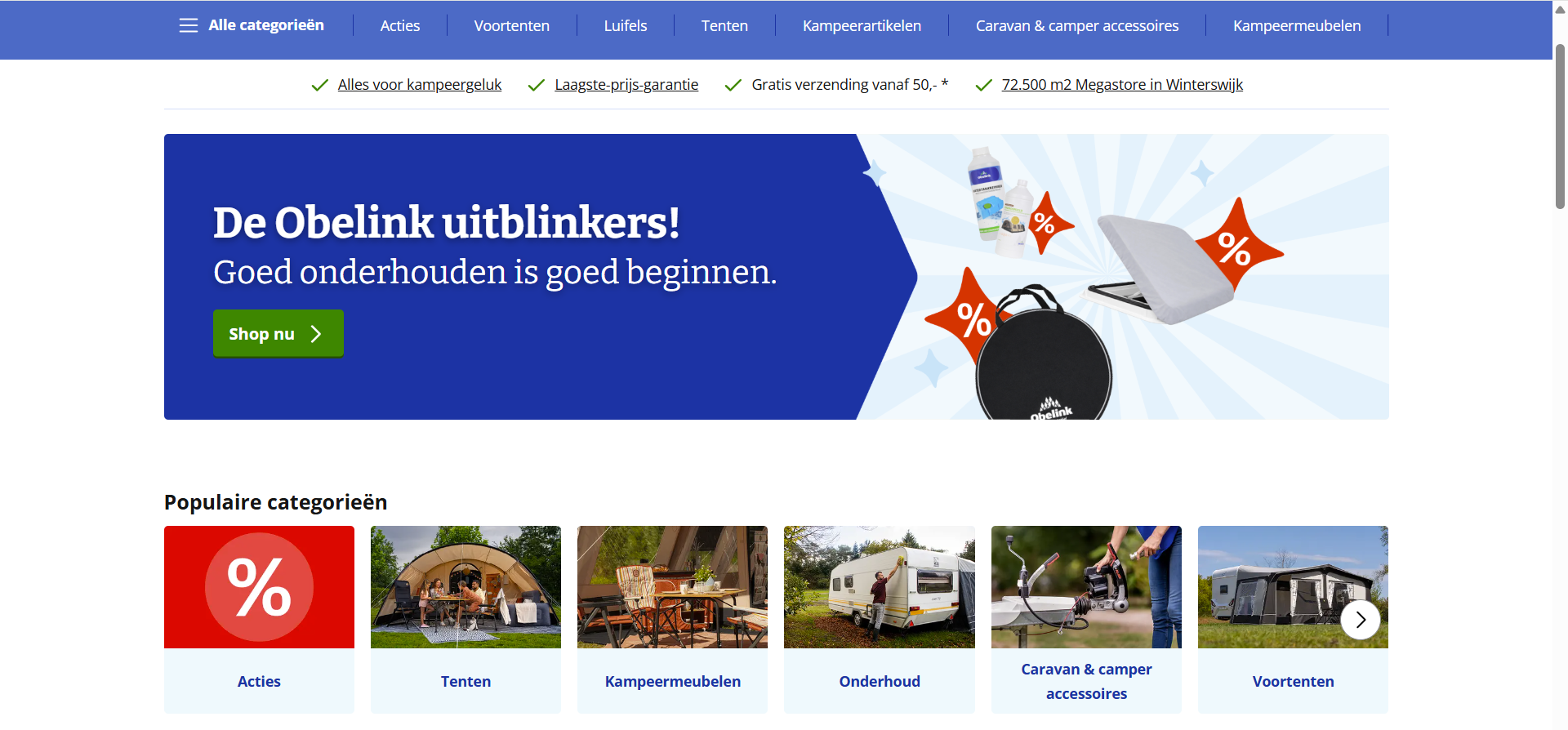Click the scrollbar up arrow

click(1560, 10)
